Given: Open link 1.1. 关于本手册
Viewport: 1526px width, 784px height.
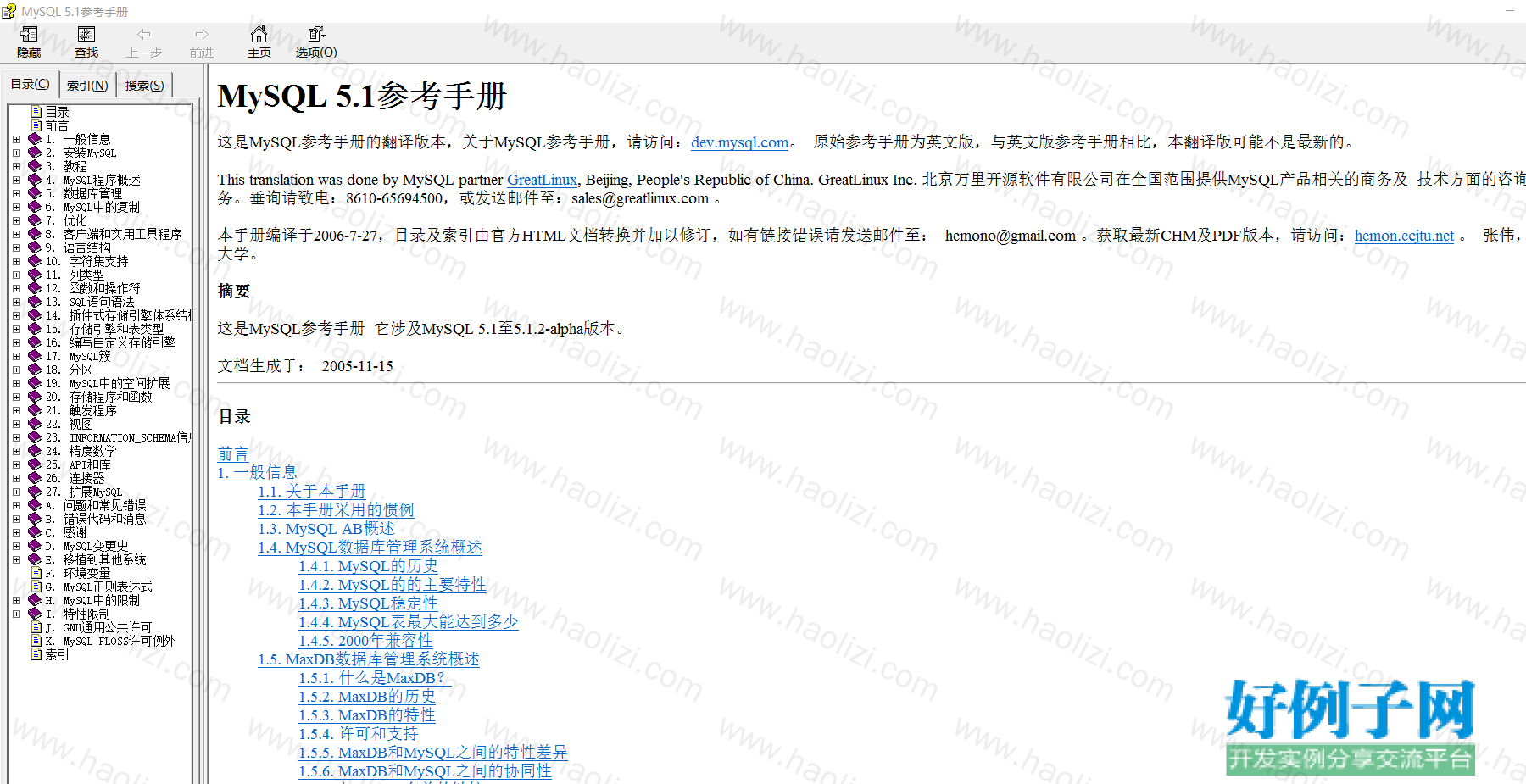Looking at the screenshot, I should 312,492.
